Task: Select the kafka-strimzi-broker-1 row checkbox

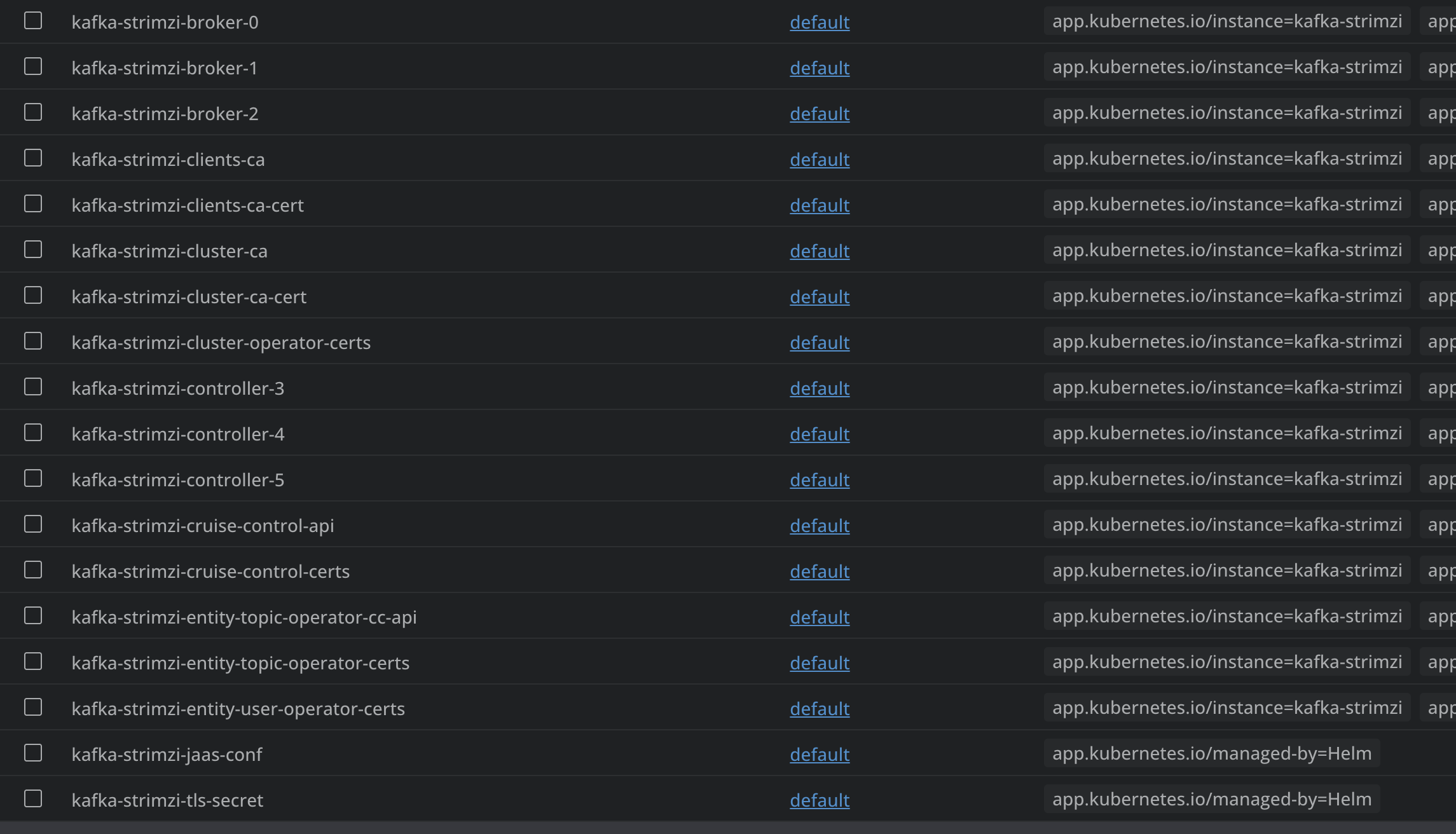Action: point(33,67)
